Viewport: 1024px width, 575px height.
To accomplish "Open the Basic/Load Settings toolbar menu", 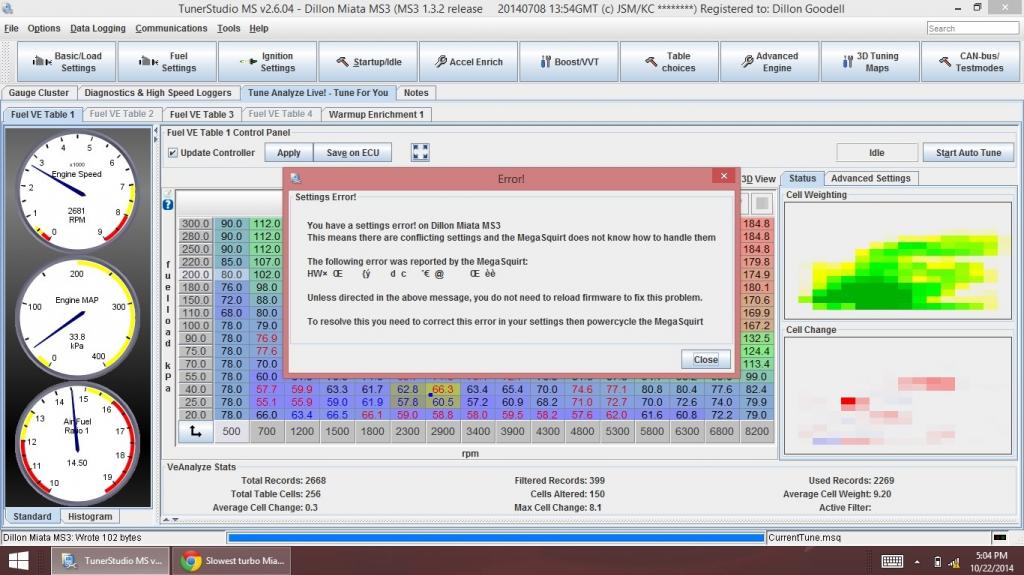I will 67,61.
